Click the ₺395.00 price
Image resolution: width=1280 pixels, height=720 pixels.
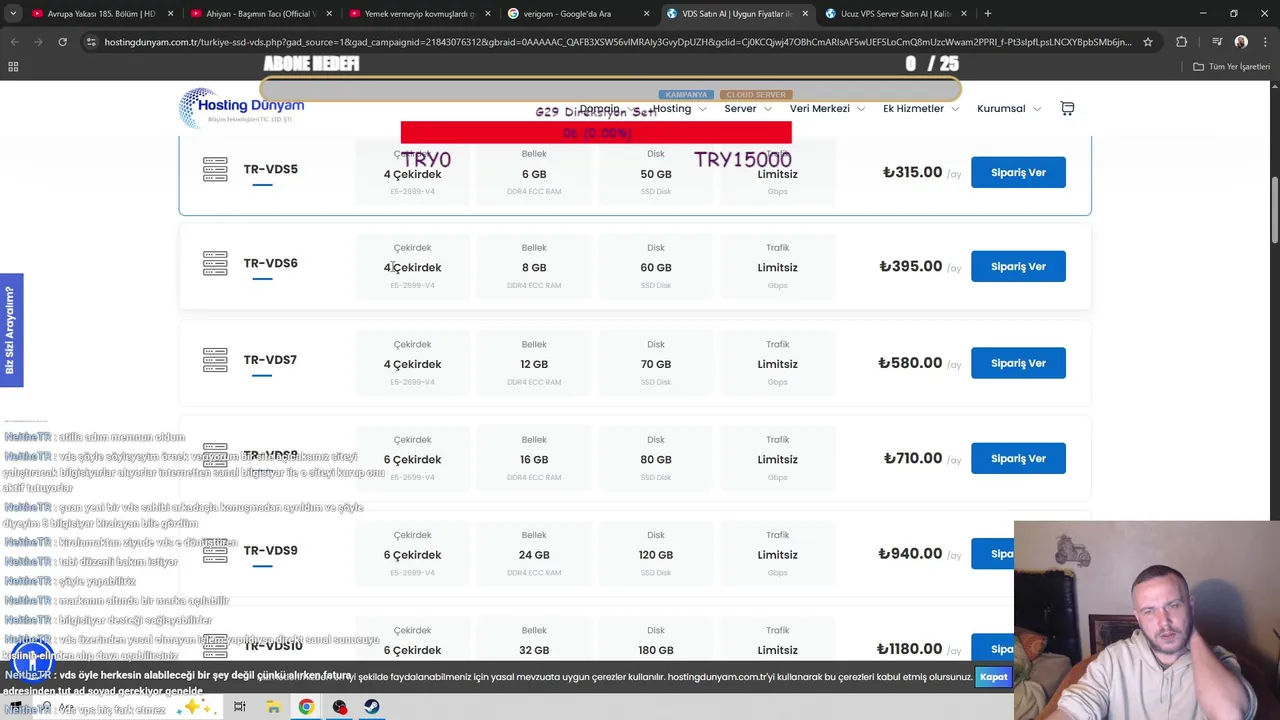click(910, 266)
